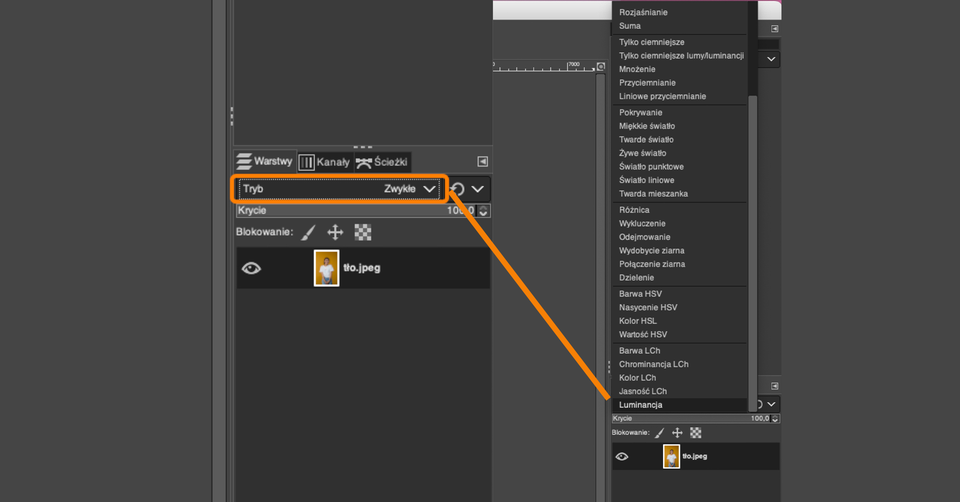Screen dimensions: 960x502
Task: Select Miękkie światło in the mode list
Action: (647, 126)
